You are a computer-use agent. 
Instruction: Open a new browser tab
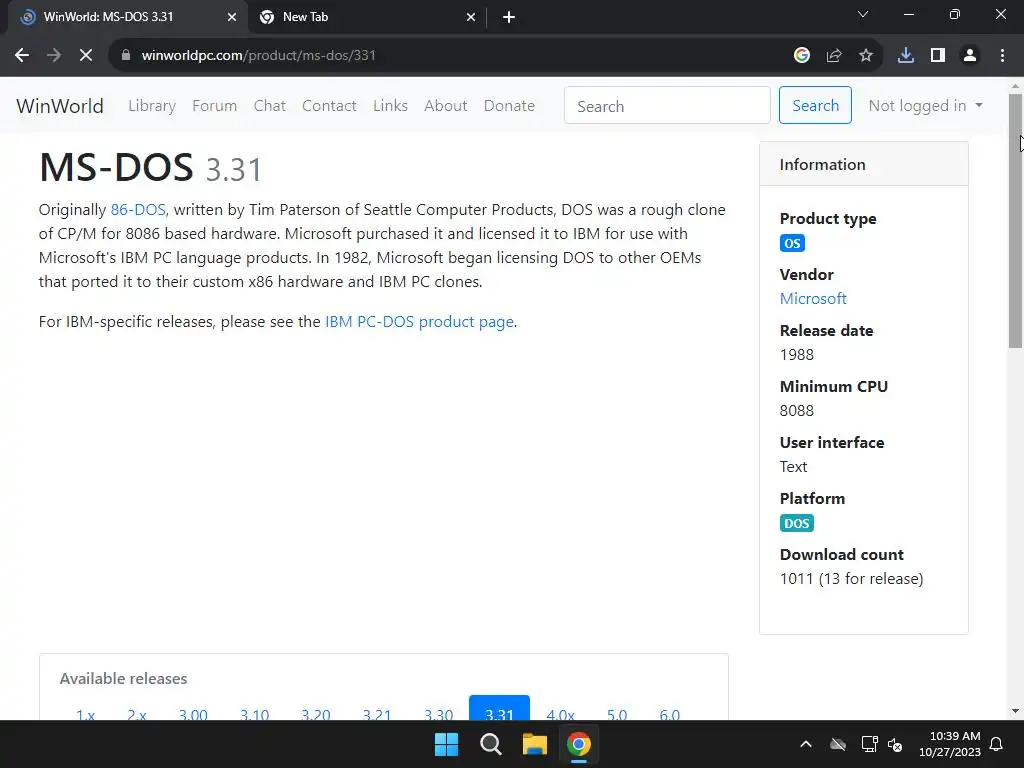pyautogui.click(x=509, y=18)
